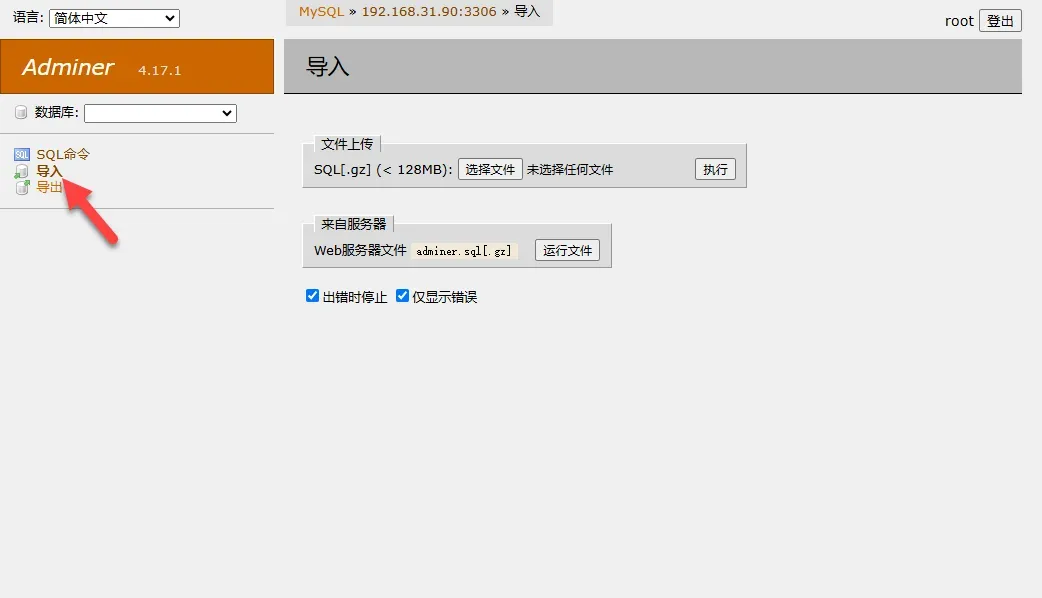Click the 登出 logout button
Screen dimensions: 1042x598
tap(1000, 20)
